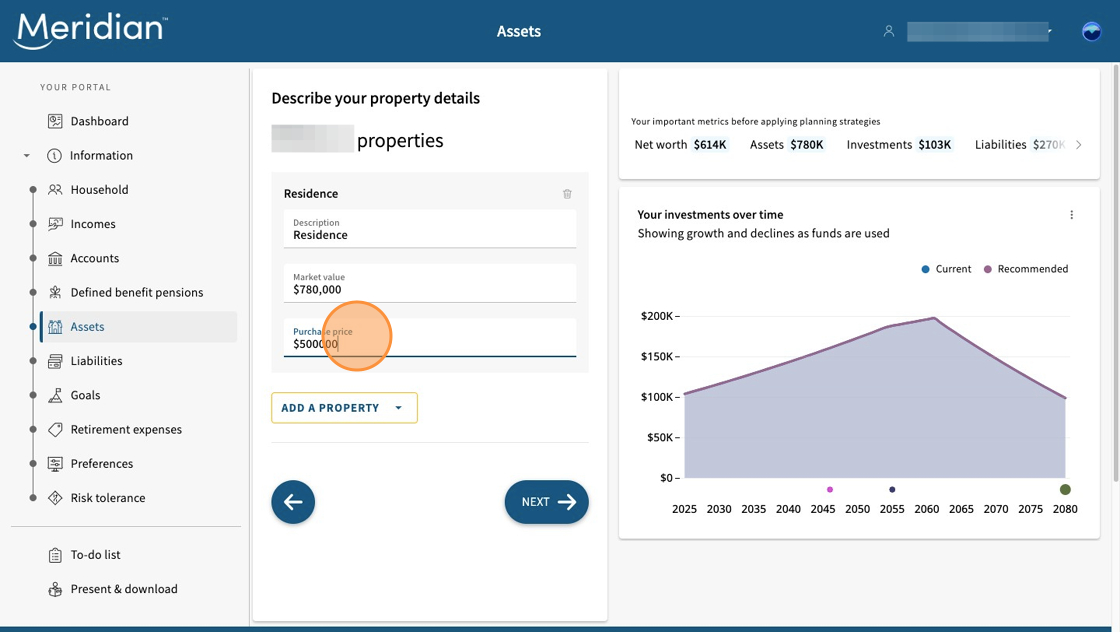Show more metrics with right chevron
Image resolution: width=1120 pixels, height=632 pixels.
[1079, 145]
